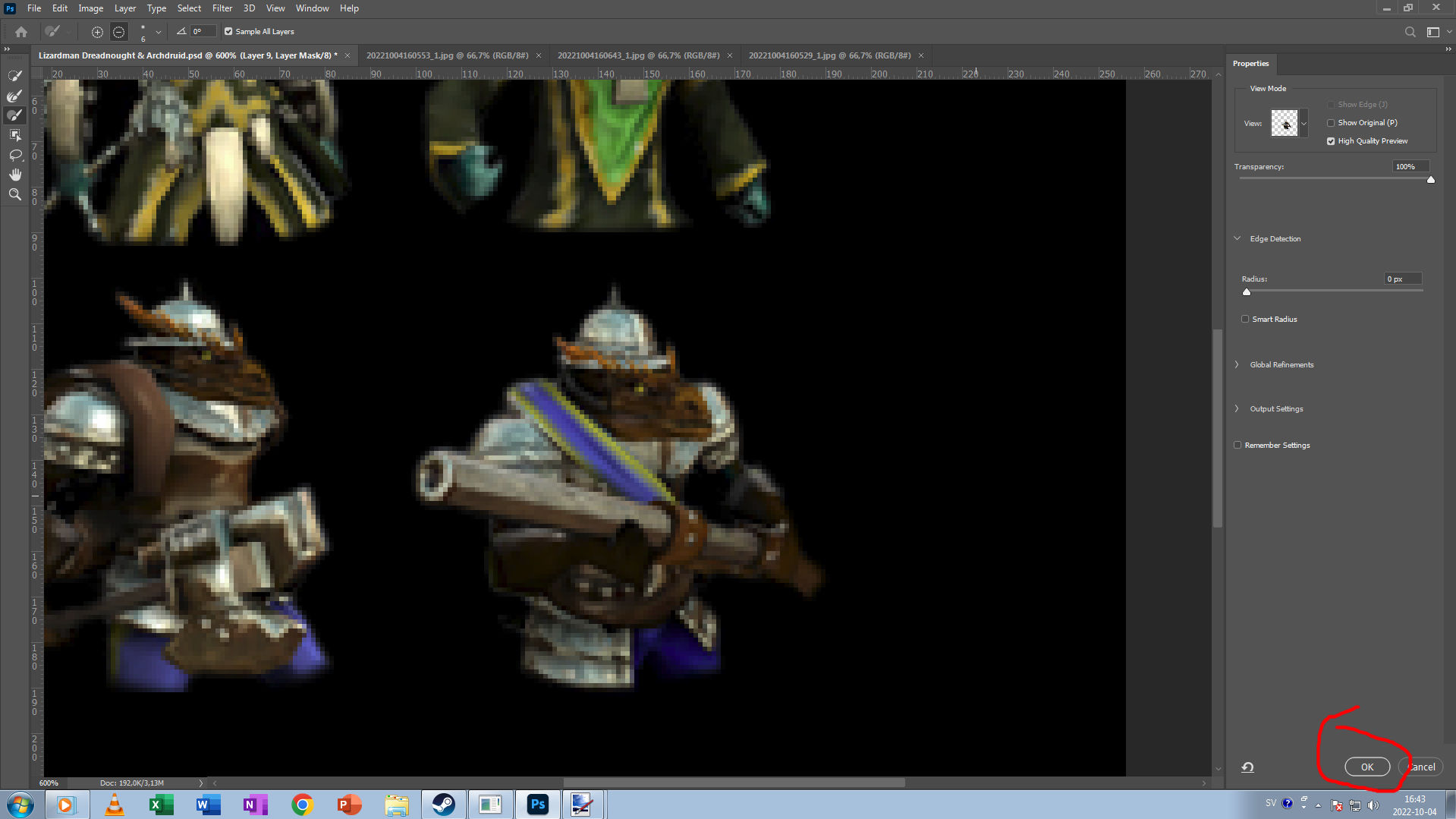The width and height of the screenshot is (1456, 819).
Task: Click the Windows Start button
Action: [x=20, y=805]
